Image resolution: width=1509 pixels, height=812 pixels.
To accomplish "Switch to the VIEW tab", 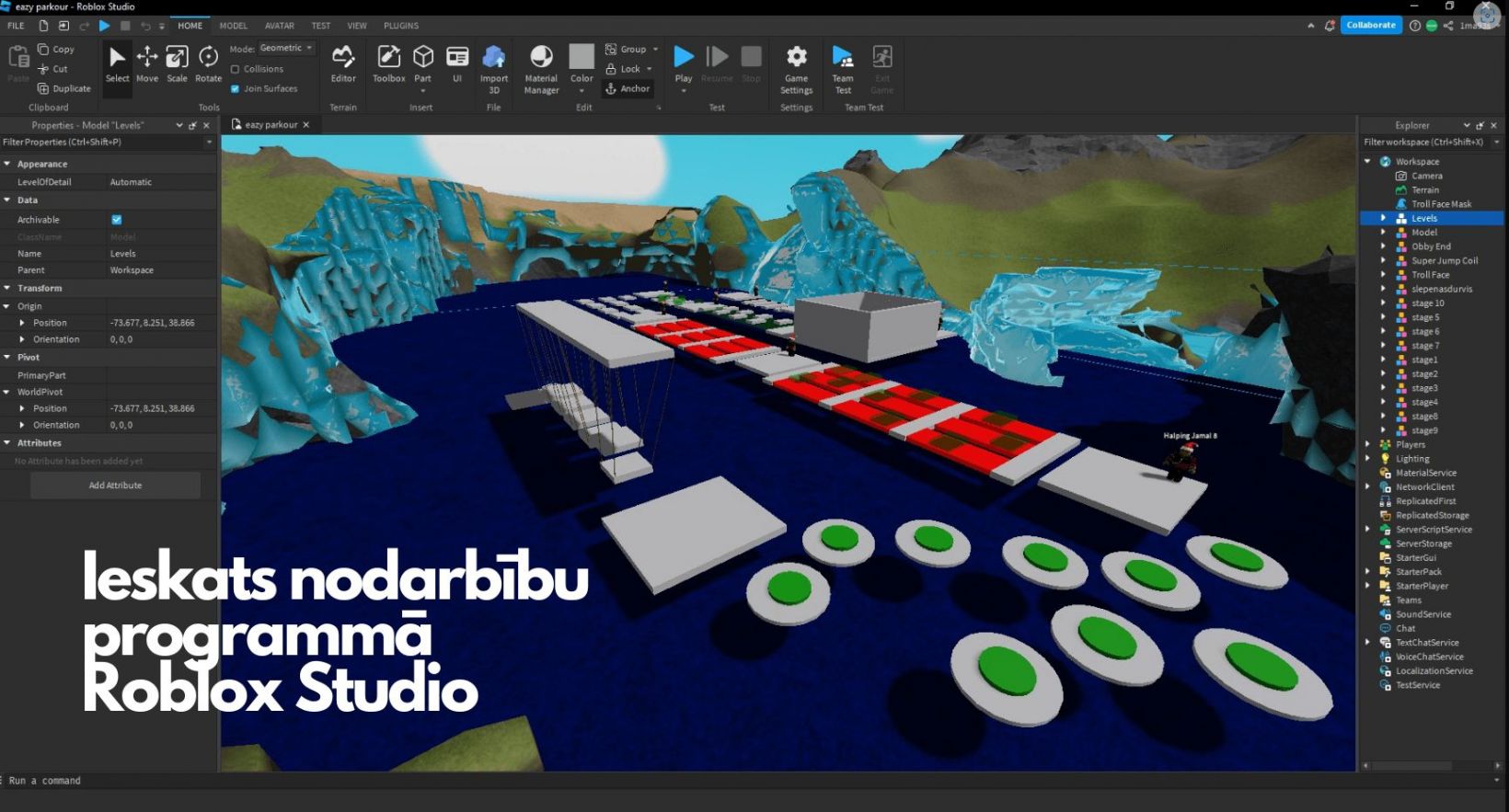I will [x=357, y=26].
